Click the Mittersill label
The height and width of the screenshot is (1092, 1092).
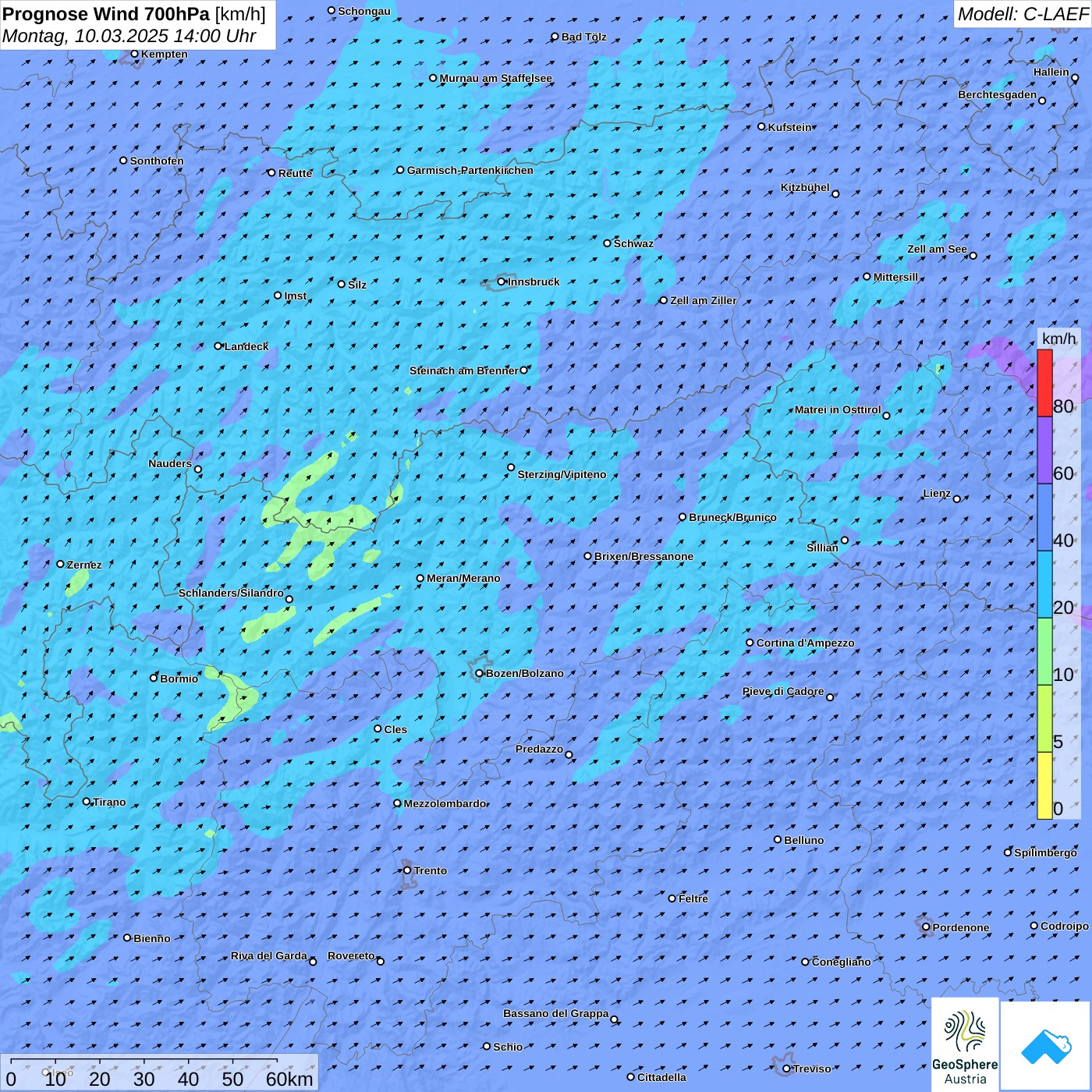pos(896,277)
